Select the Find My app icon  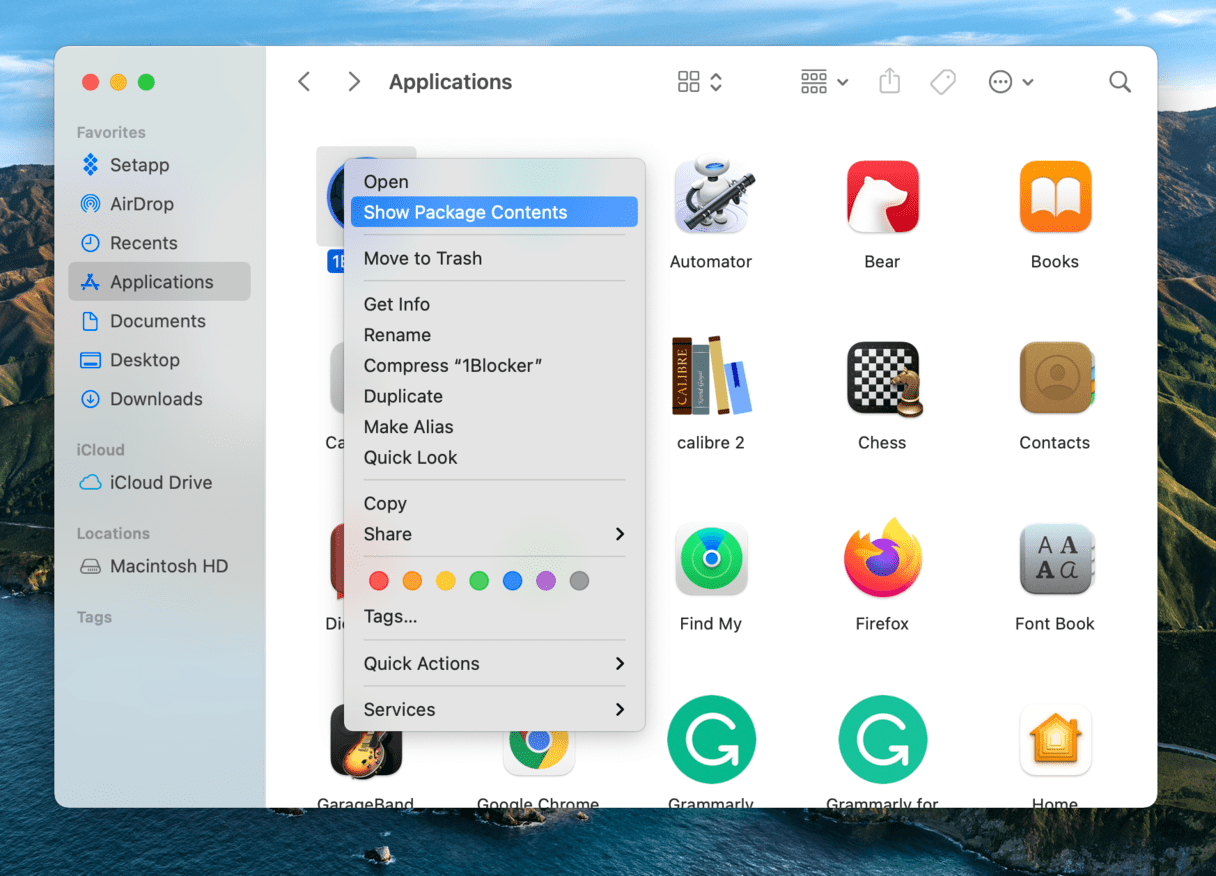(711, 559)
